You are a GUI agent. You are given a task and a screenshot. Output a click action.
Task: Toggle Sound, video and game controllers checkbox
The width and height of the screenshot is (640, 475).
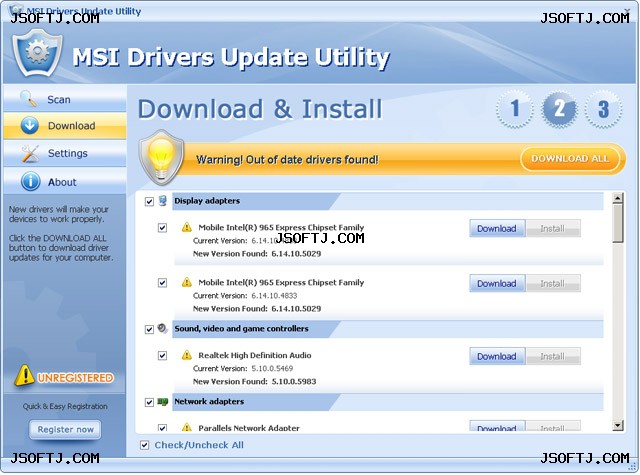click(149, 329)
